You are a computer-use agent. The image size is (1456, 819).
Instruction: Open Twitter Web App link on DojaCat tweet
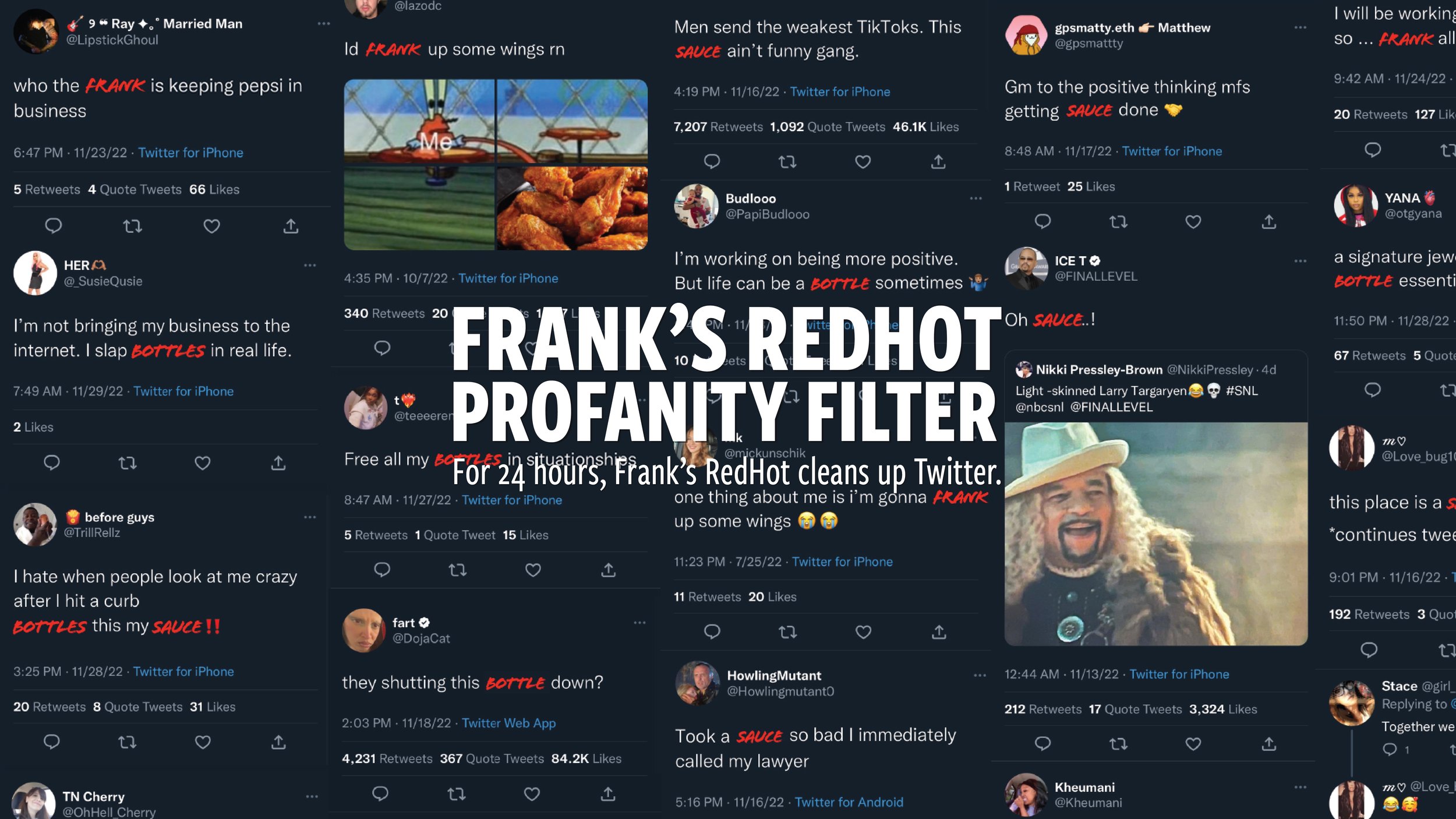[508, 723]
